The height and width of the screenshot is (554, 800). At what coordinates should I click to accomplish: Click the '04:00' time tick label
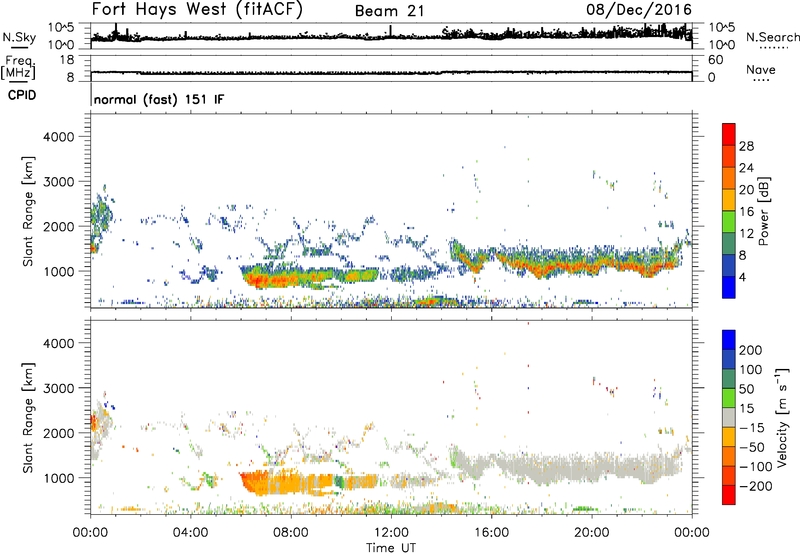click(190, 533)
